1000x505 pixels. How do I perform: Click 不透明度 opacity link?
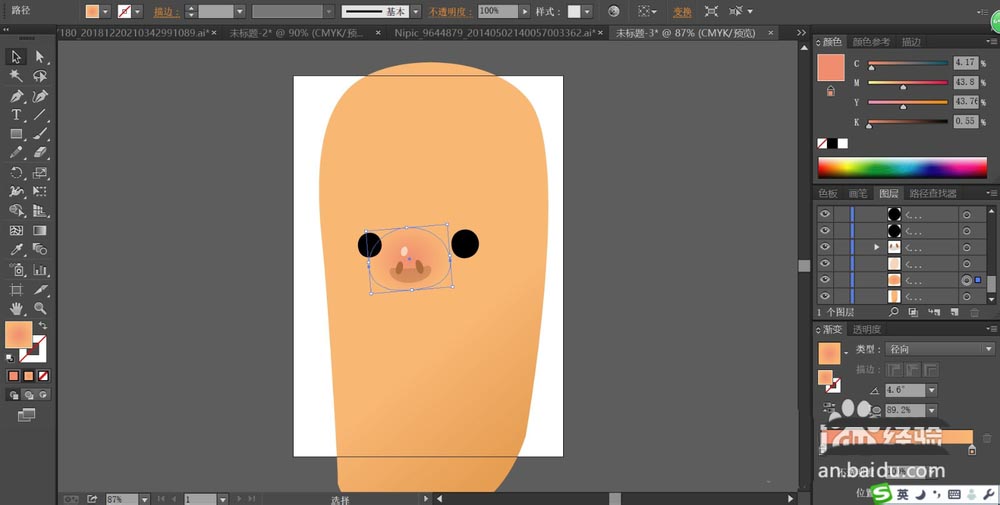click(x=450, y=11)
